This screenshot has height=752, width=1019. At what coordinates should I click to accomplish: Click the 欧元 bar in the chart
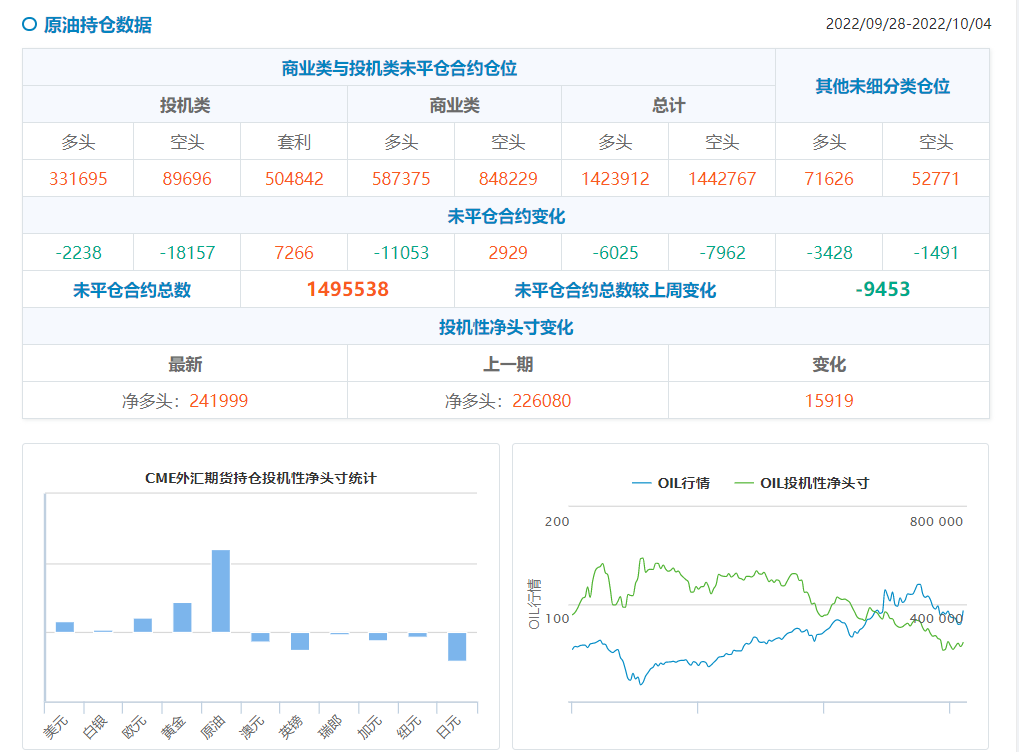(143, 625)
